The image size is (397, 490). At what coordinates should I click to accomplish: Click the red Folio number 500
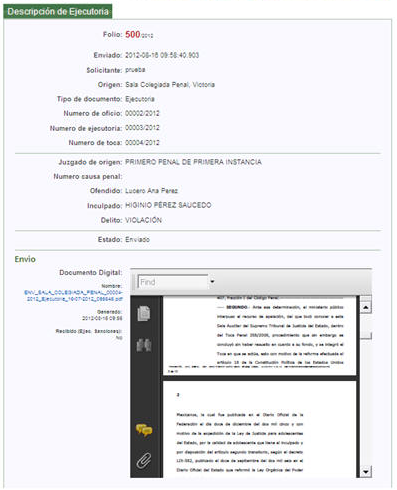pos(133,34)
